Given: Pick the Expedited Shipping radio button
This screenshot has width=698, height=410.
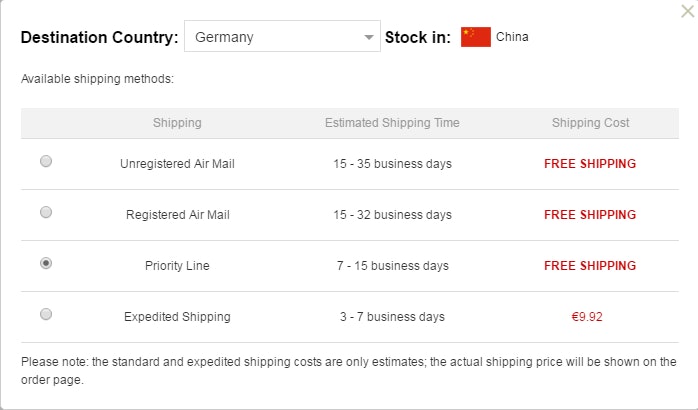Looking at the screenshot, I should [x=46, y=314].
